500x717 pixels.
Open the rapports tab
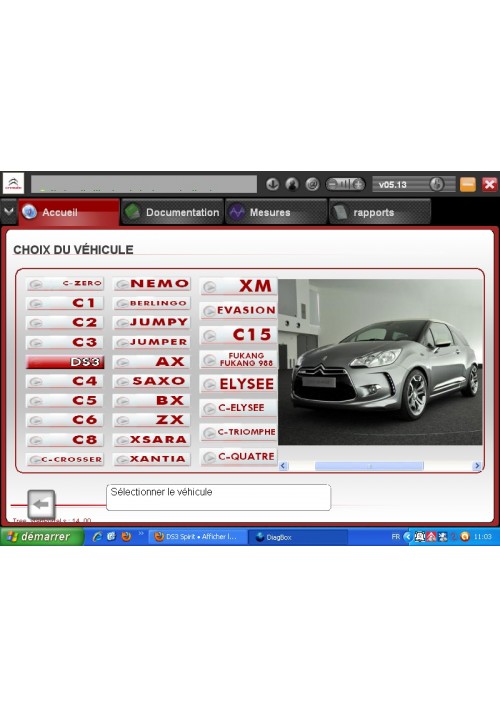pyautogui.click(x=380, y=212)
